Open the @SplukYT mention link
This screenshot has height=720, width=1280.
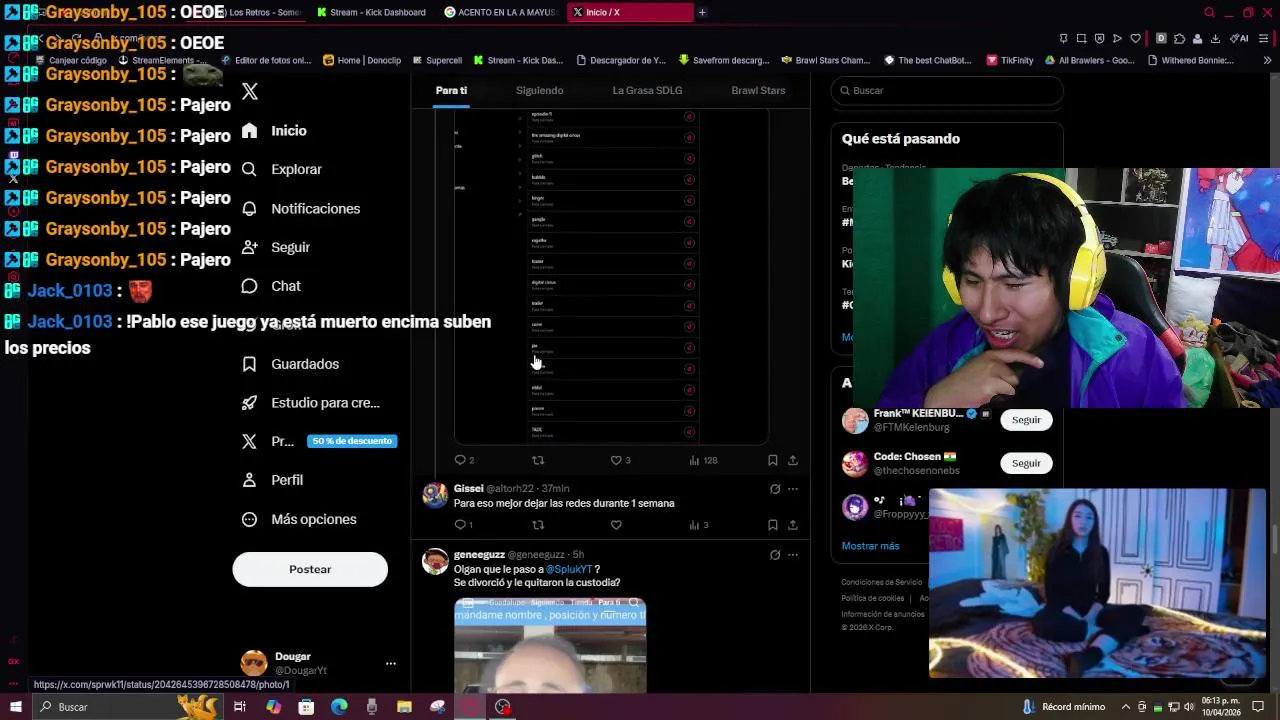pyautogui.click(x=568, y=569)
